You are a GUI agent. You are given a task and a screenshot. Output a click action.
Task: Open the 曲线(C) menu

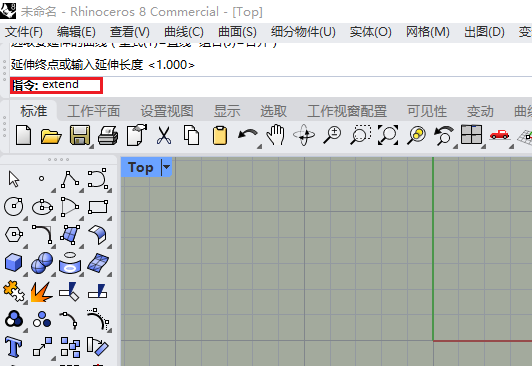184,32
